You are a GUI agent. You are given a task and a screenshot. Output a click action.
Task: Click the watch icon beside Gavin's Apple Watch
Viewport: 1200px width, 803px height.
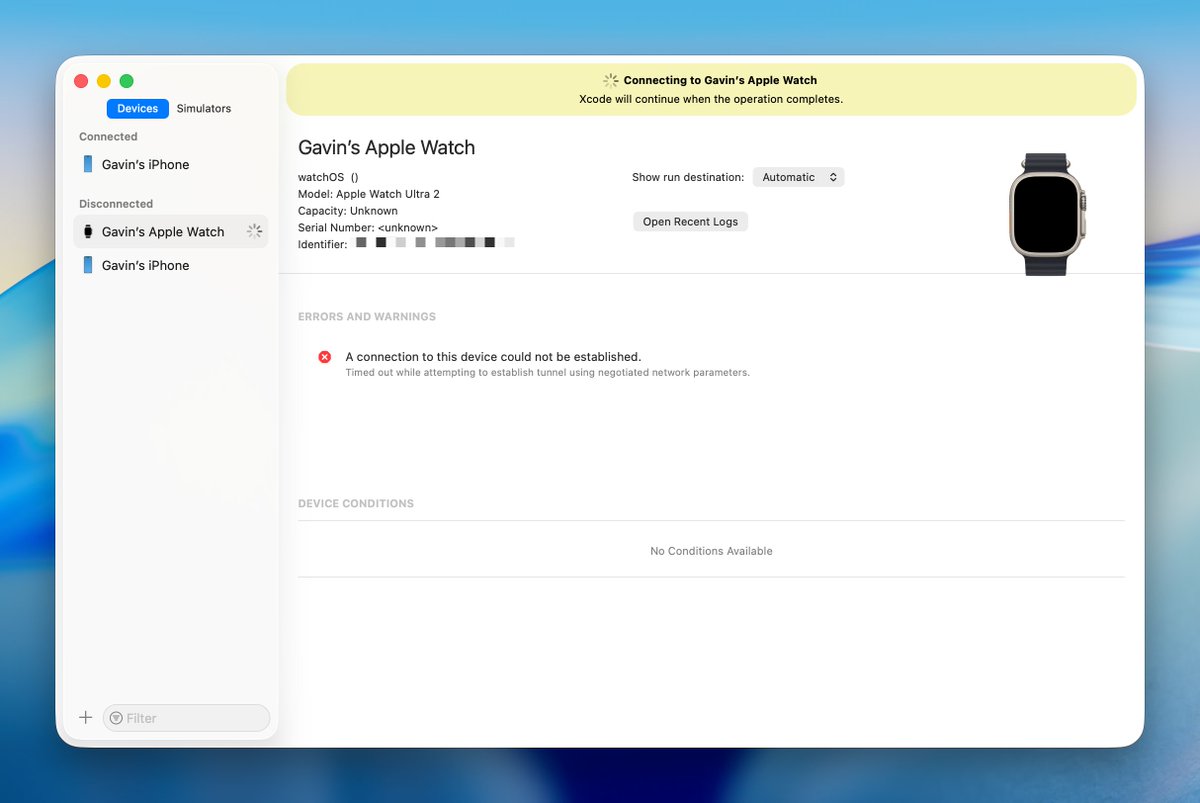click(88, 231)
